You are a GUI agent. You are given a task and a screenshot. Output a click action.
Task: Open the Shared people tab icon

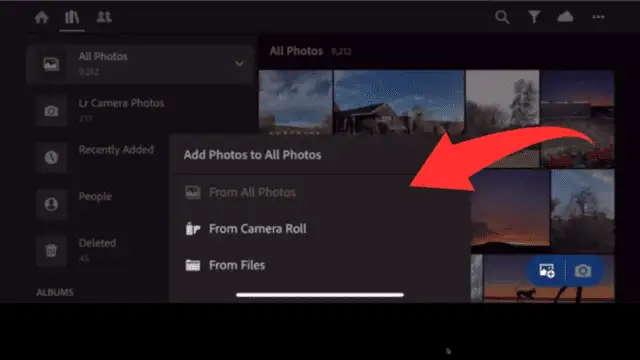[104, 17]
